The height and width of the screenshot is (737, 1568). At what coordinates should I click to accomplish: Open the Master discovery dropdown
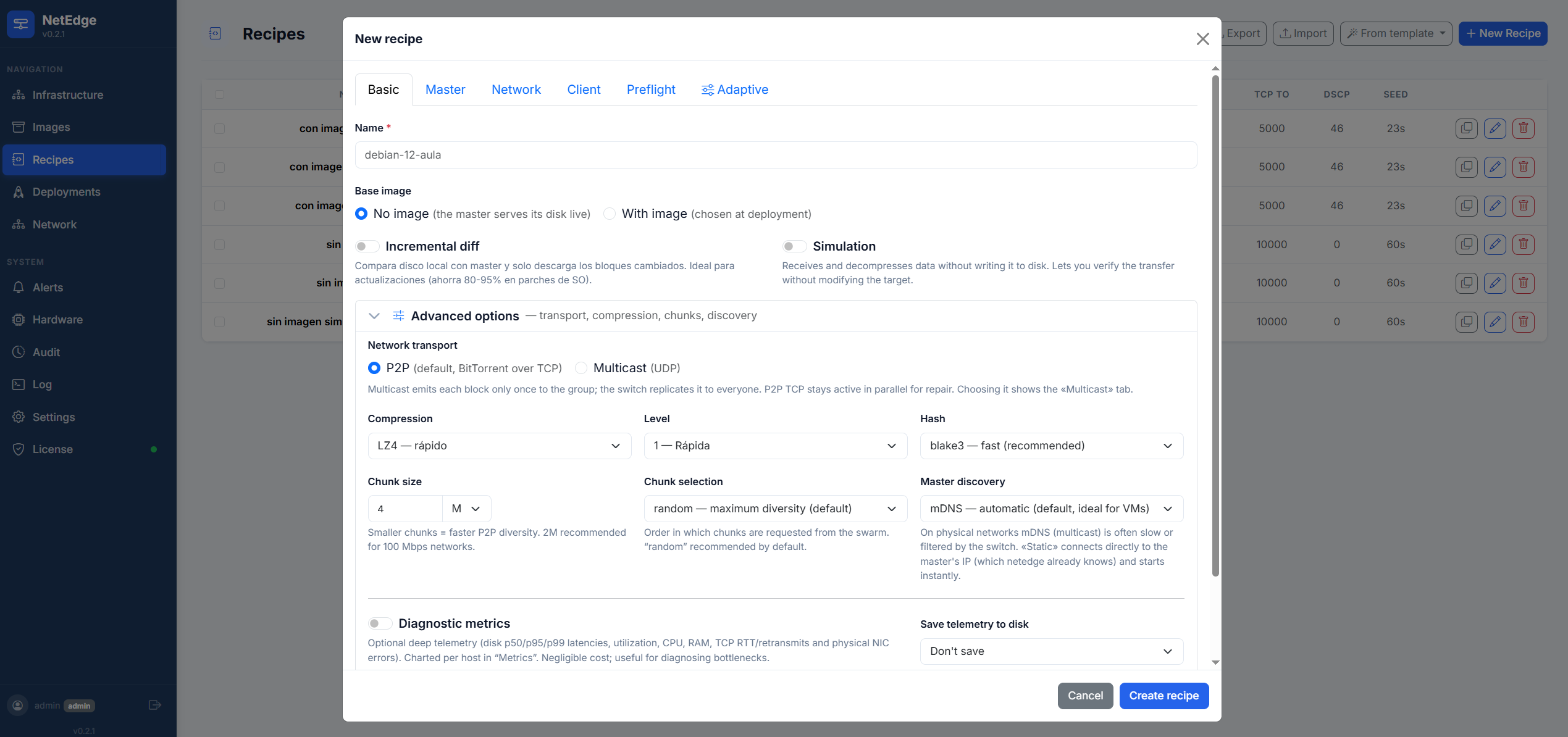(x=1052, y=509)
